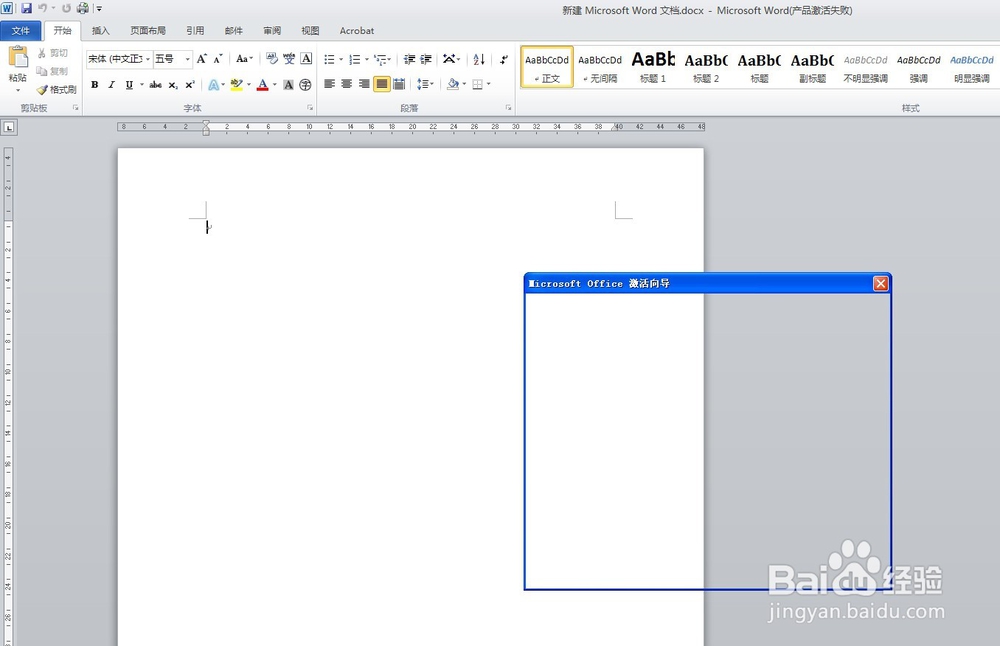Open the font color dropdown arrow
1000x646 pixels.
275,84
